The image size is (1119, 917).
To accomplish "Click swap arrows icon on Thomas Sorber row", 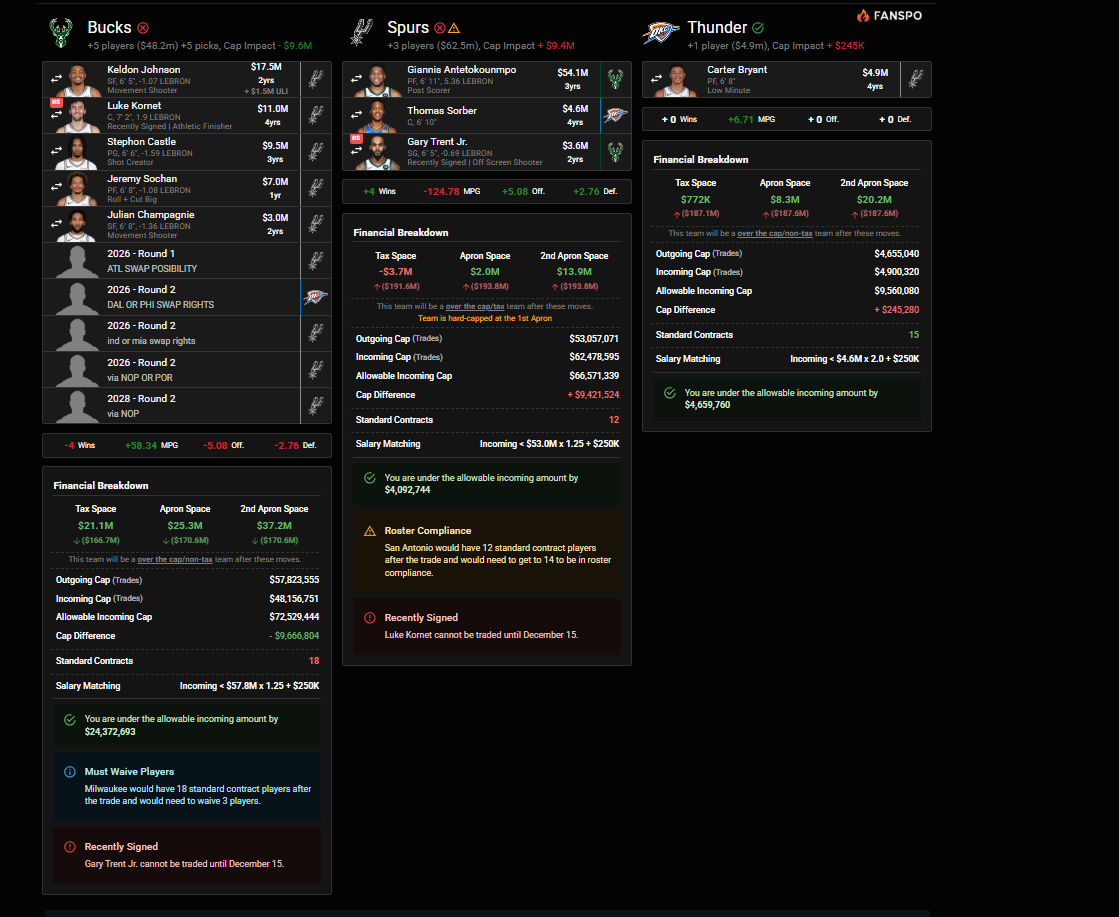I will [356, 115].
